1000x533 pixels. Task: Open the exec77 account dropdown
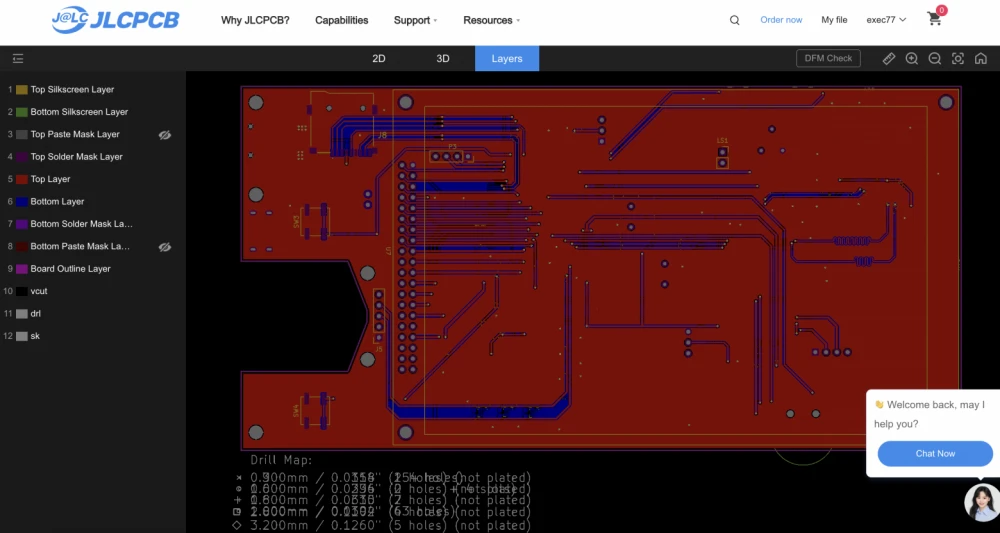[x=886, y=20]
